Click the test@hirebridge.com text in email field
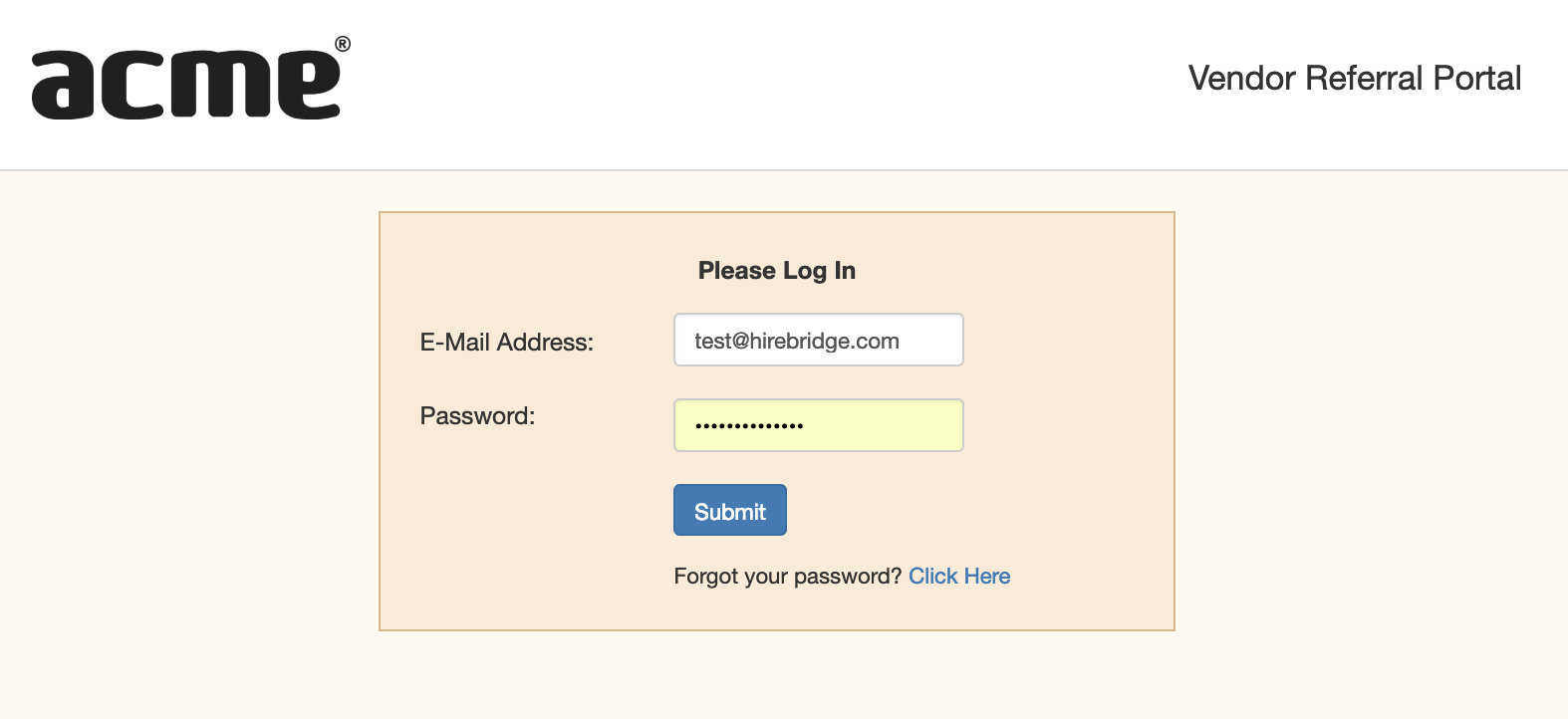The height and width of the screenshot is (719, 1568). (x=797, y=341)
